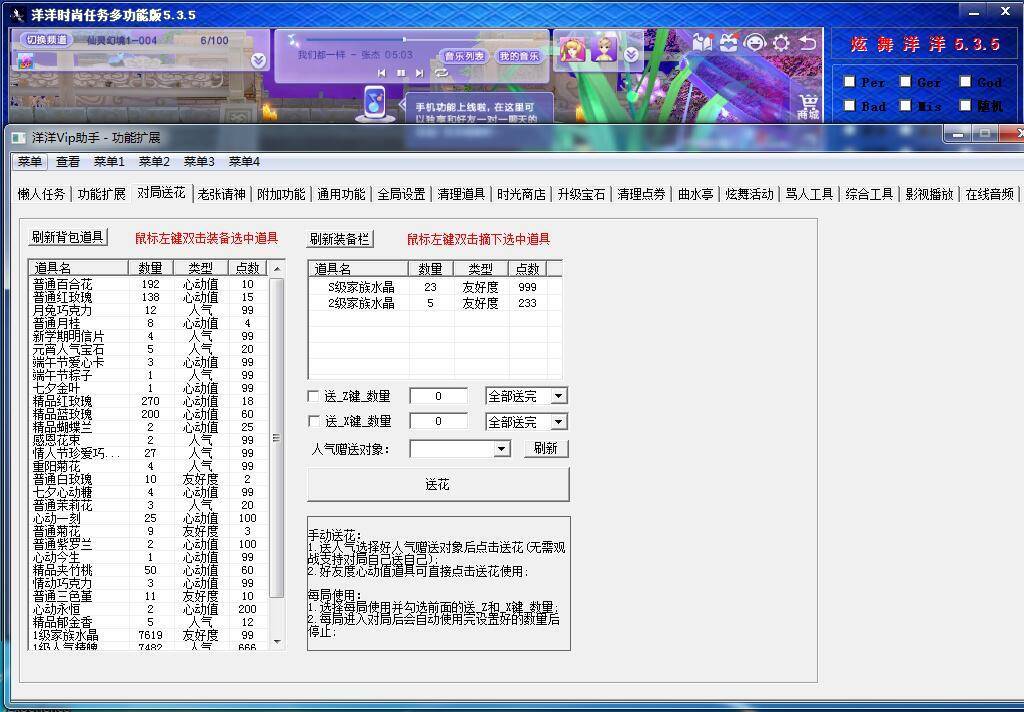Open the book guide icon in game bar

702,43
